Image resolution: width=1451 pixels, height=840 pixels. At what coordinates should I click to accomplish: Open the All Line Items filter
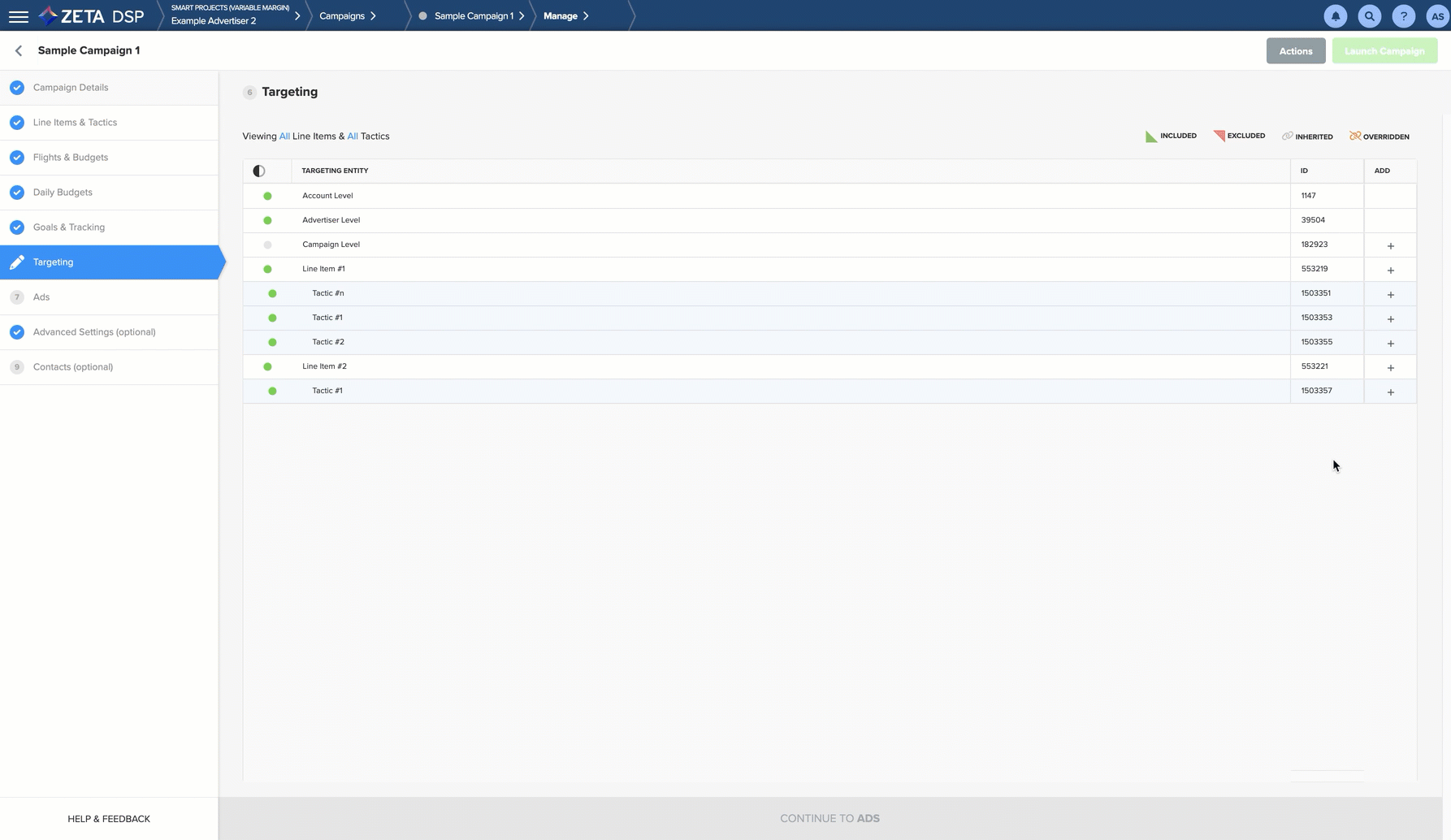tap(284, 136)
